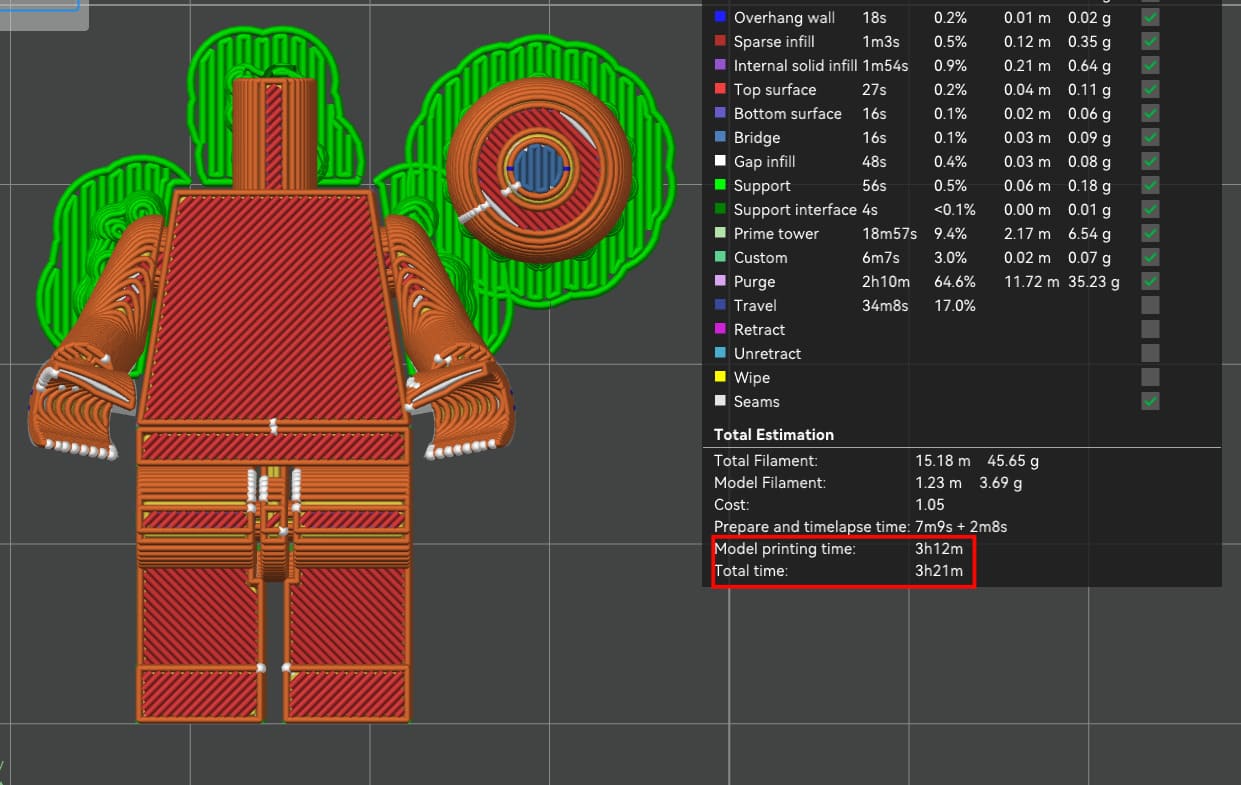
Task: Hide Bottom surface lines via its checkbox
Action: [x=1150, y=113]
